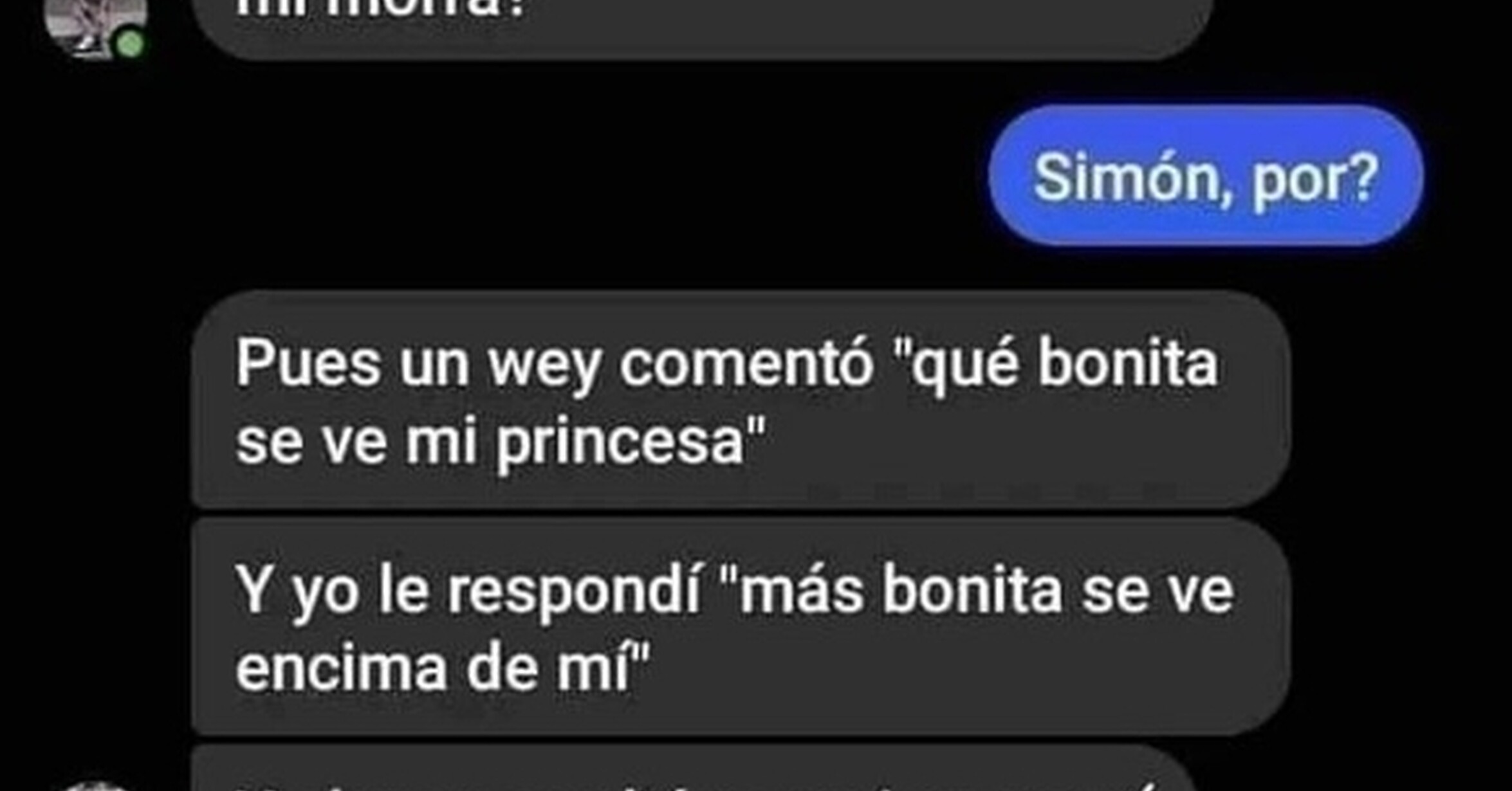
Task: Click the words "se ve mi" before princesa
Action: (x=356, y=442)
